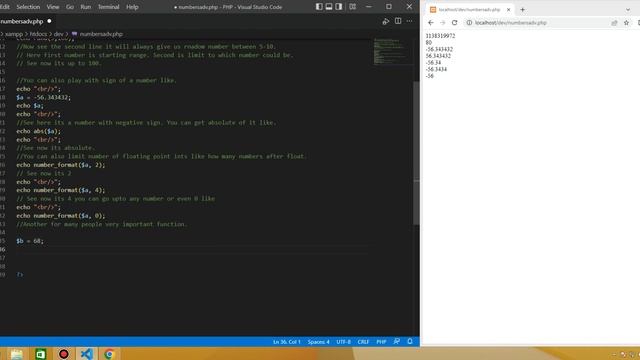Click the line $b = 68;

[x=30, y=241]
